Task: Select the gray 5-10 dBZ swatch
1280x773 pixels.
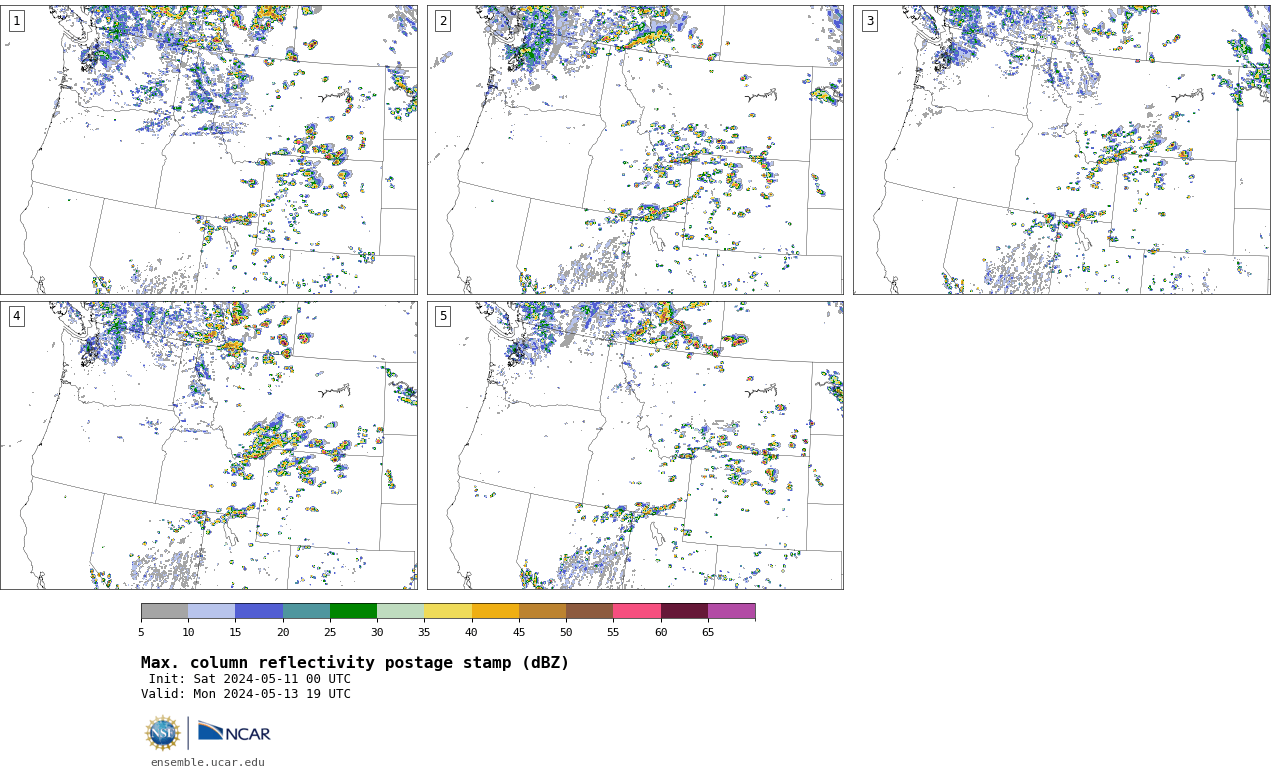Action: point(164,611)
